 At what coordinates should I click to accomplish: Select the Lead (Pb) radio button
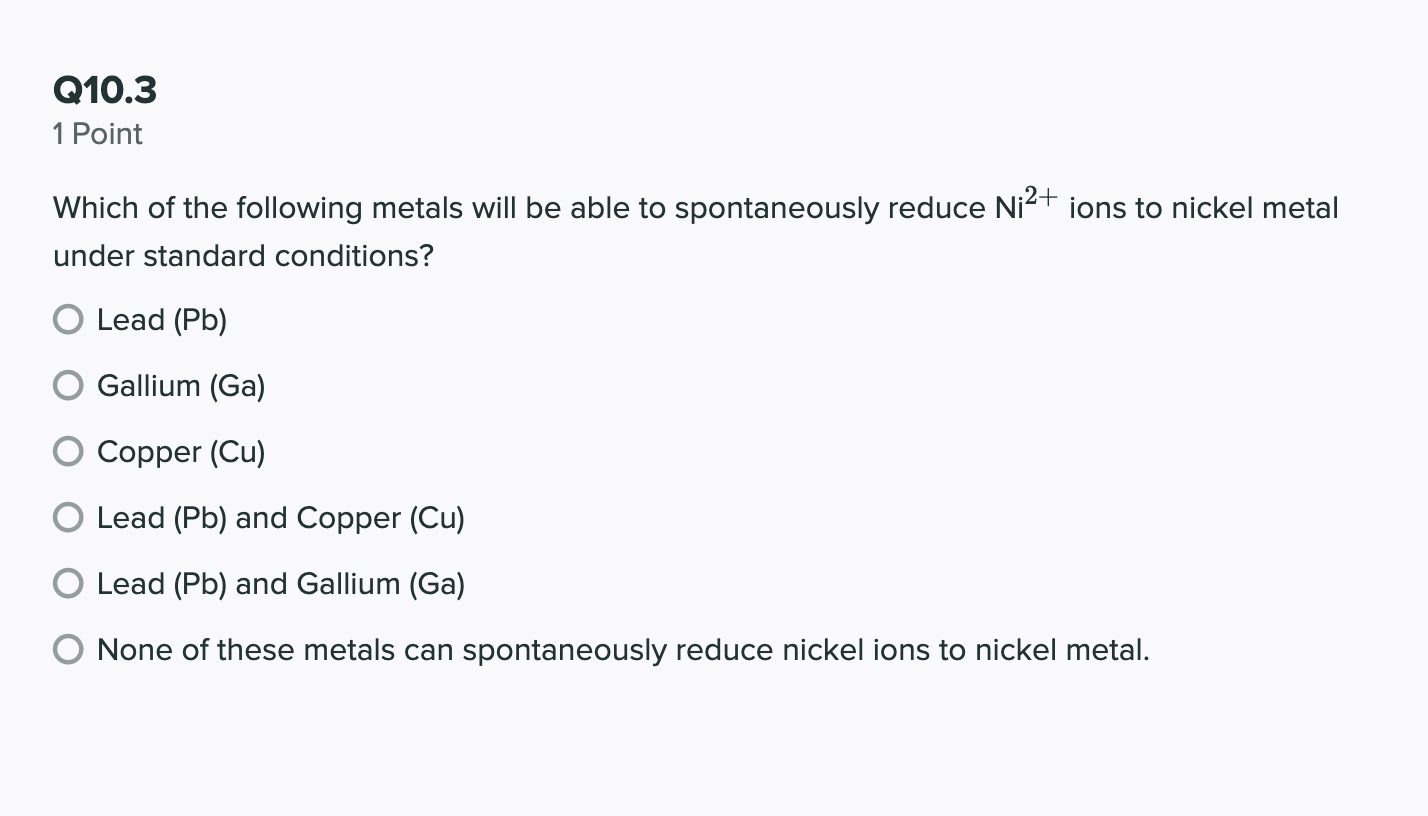click(68, 320)
